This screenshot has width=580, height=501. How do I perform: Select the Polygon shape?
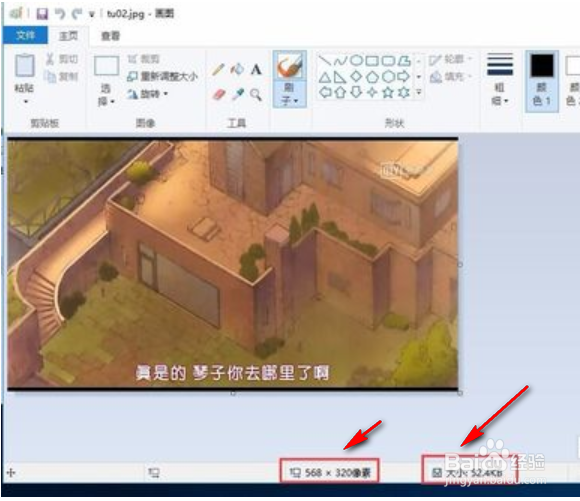404,61
